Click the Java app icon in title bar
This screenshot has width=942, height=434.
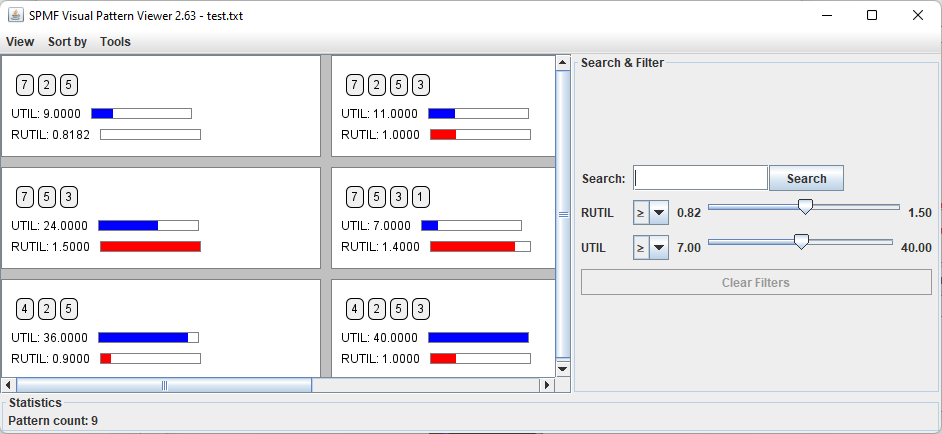(x=16, y=15)
